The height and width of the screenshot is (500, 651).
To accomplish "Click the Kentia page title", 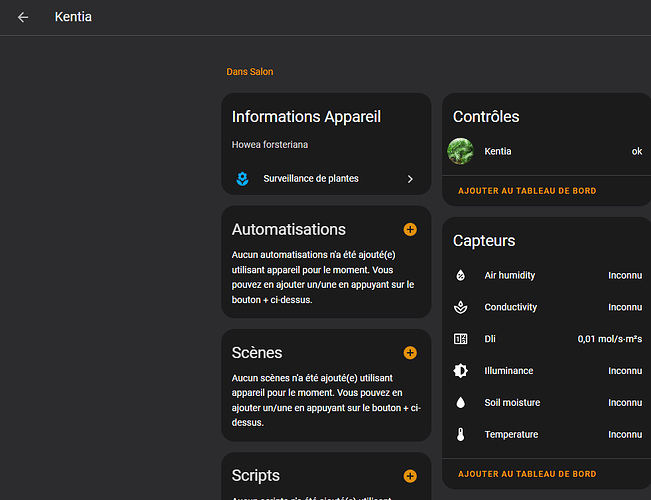I will [x=73, y=17].
